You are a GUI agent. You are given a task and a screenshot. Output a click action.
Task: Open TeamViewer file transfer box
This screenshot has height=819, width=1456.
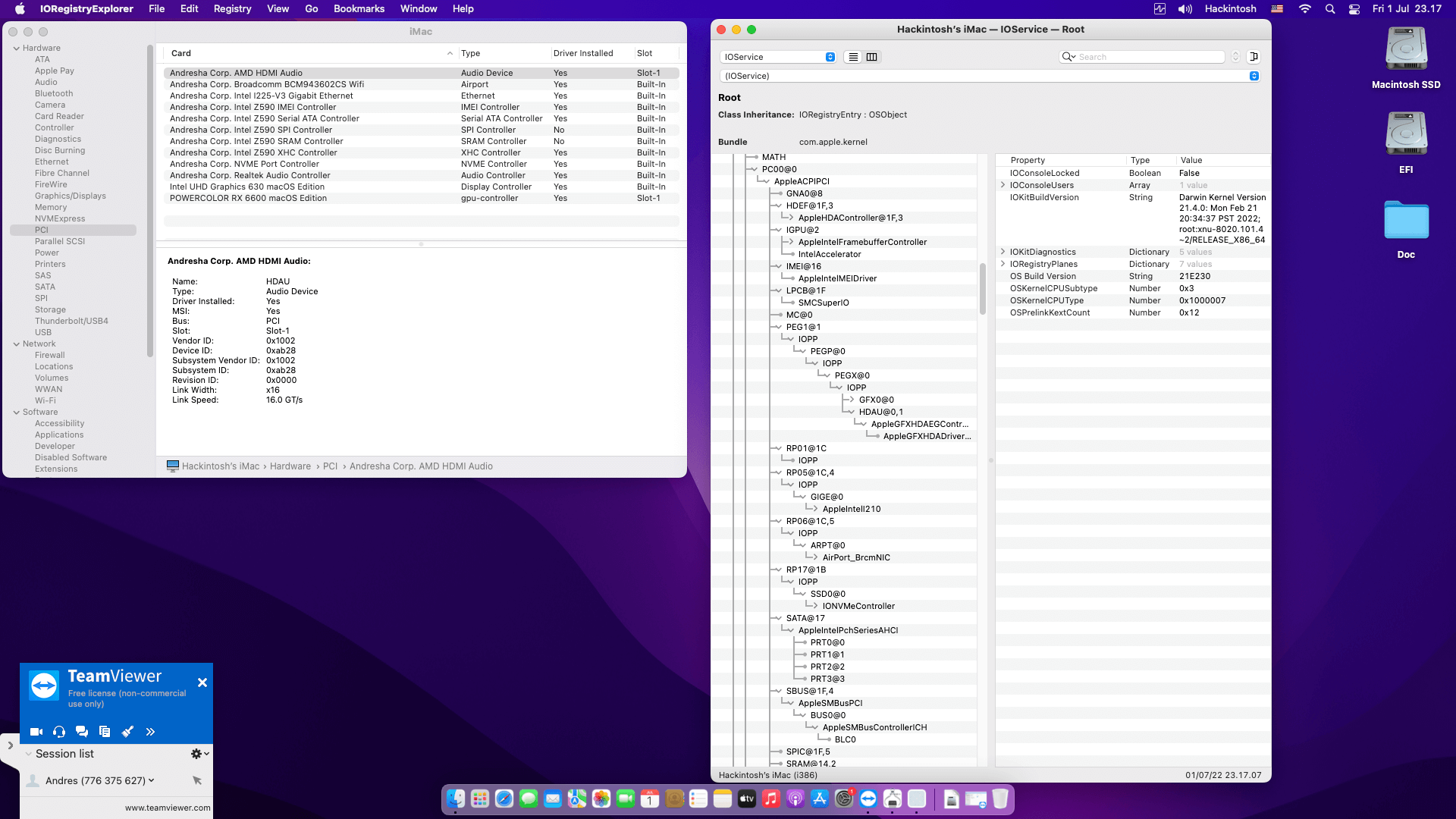point(105,732)
